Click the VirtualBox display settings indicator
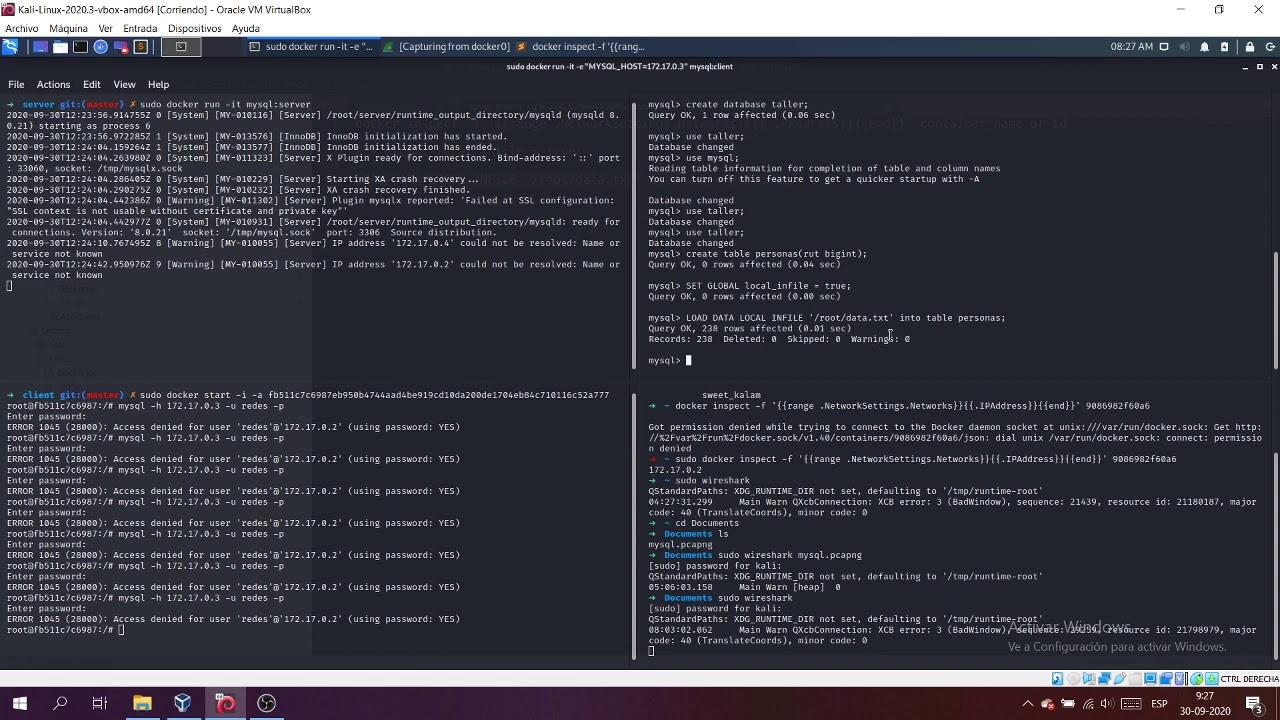The image size is (1280, 720). click(1150, 679)
